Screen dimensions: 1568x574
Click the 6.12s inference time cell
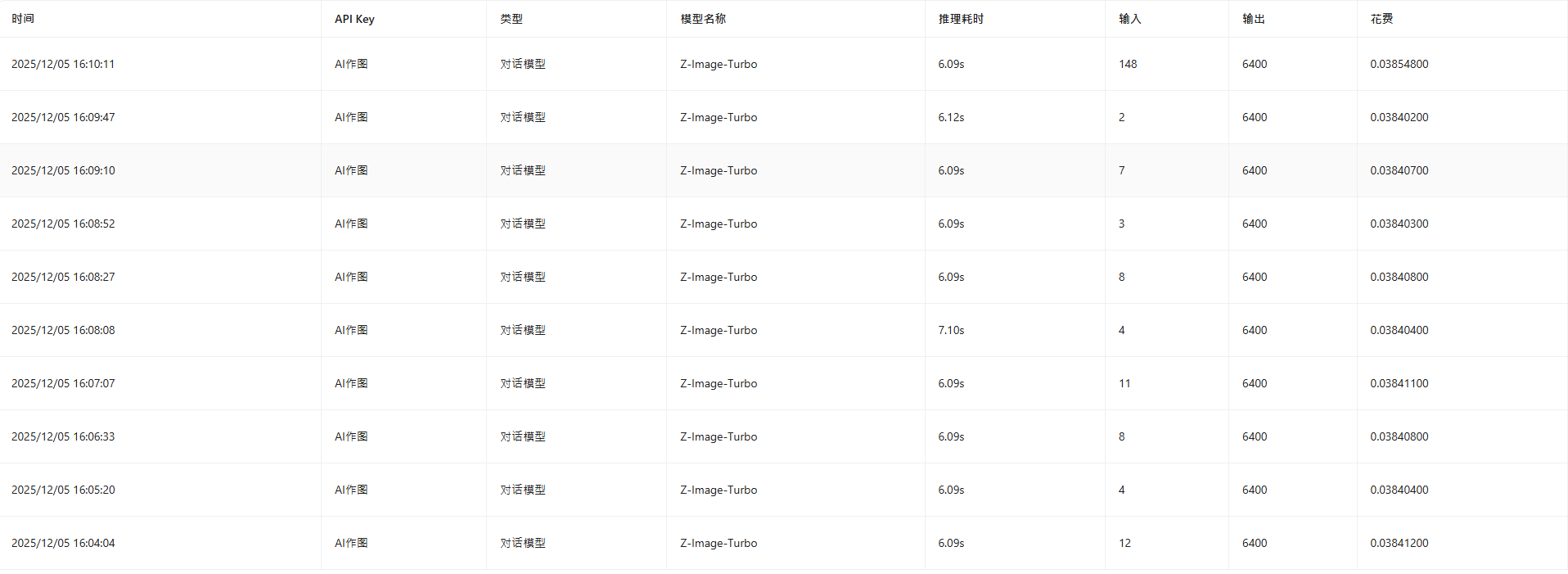[x=951, y=117]
